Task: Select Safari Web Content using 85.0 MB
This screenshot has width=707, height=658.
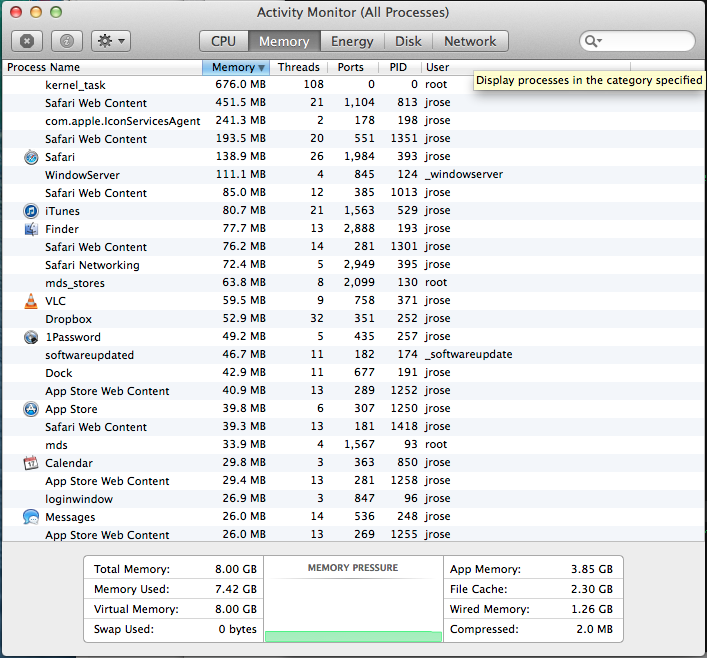Action: 353,193
